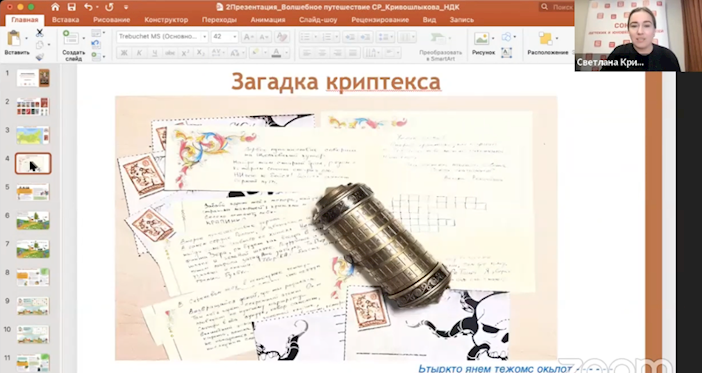Screen dimensions: 702x373
Task: Click the Home icon in title bar
Action: [55, 7]
